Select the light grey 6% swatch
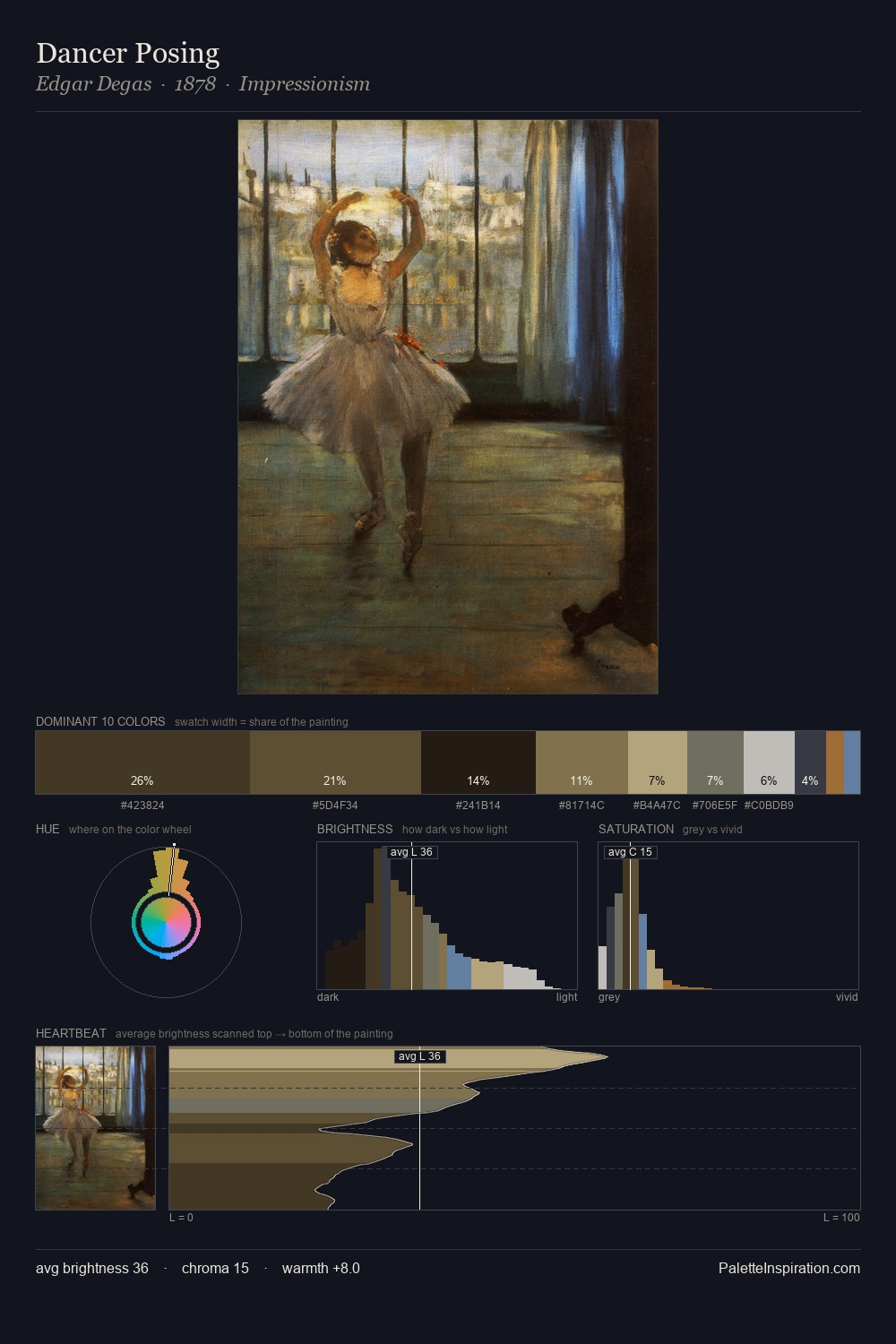896x1344 pixels. click(769, 762)
